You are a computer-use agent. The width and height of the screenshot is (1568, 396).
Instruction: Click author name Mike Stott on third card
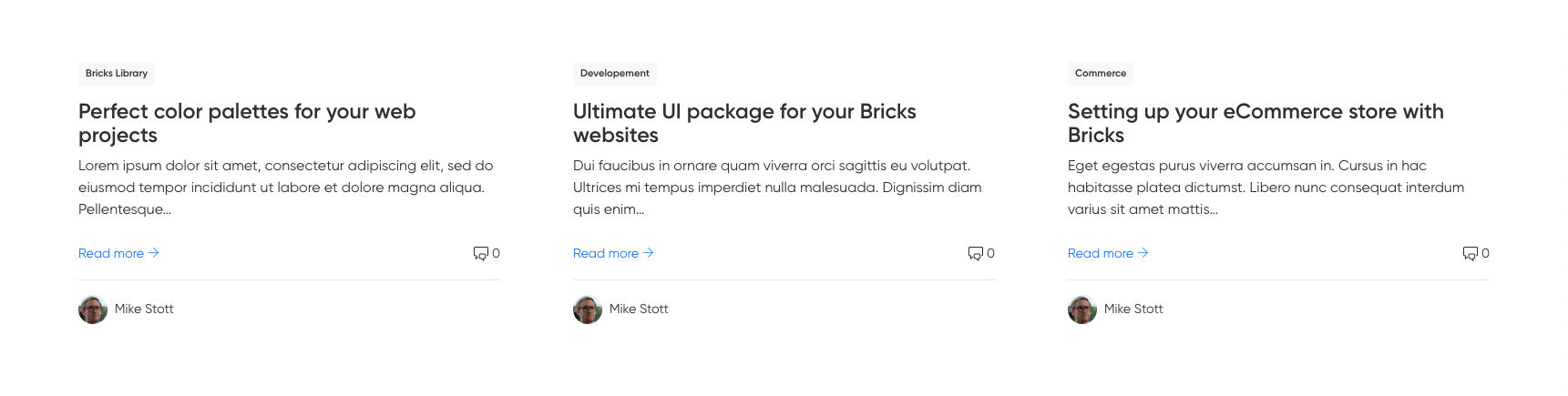1133,310
